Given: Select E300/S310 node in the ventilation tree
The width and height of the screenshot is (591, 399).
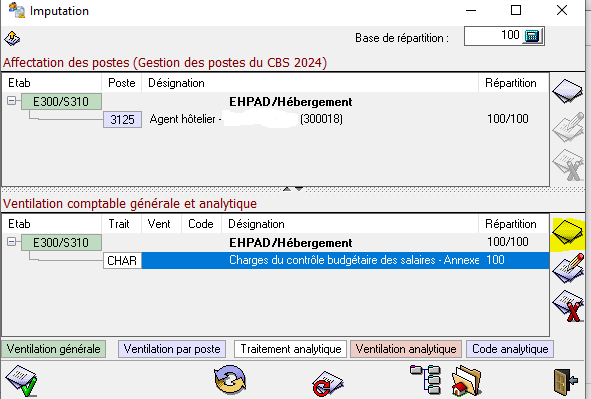Looking at the screenshot, I should (x=61, y=243).
